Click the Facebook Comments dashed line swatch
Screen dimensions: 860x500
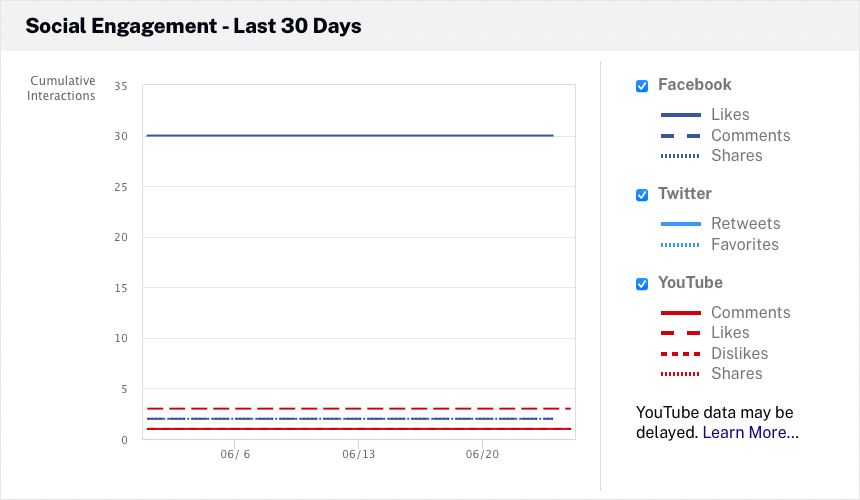tap(680, 136)
